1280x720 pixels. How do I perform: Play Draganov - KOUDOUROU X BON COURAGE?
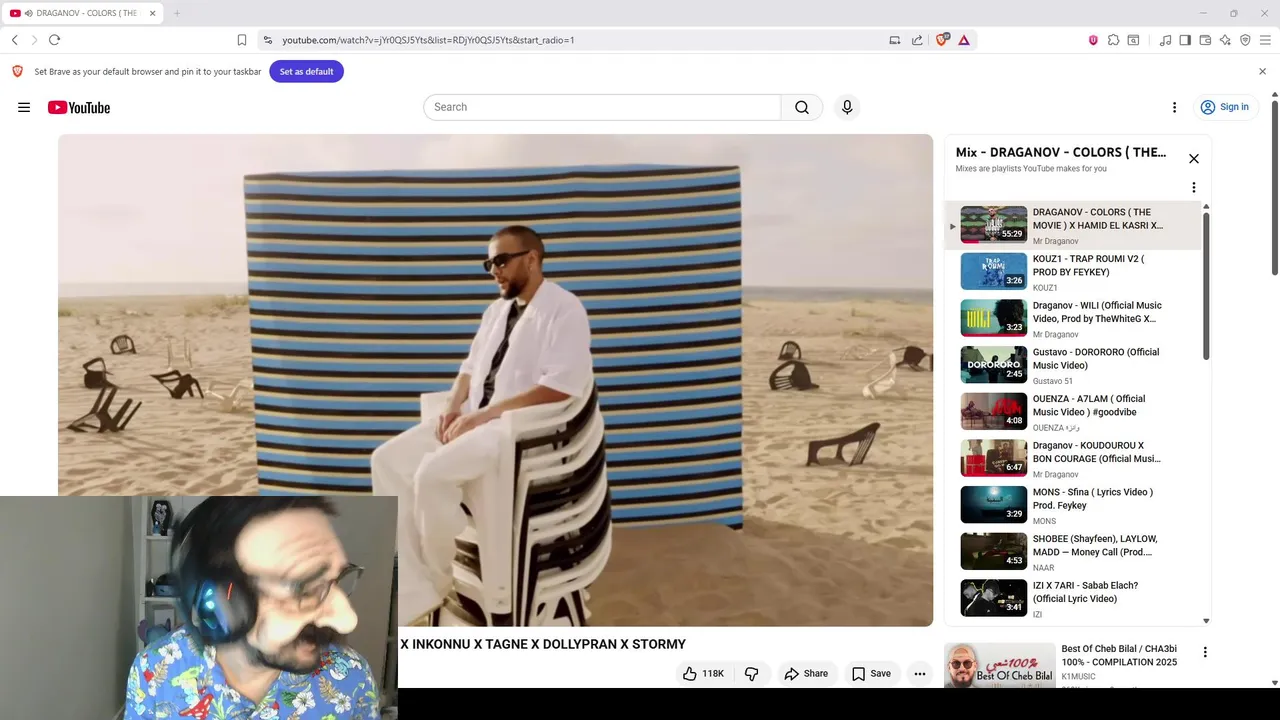[x=1074, y=459]
